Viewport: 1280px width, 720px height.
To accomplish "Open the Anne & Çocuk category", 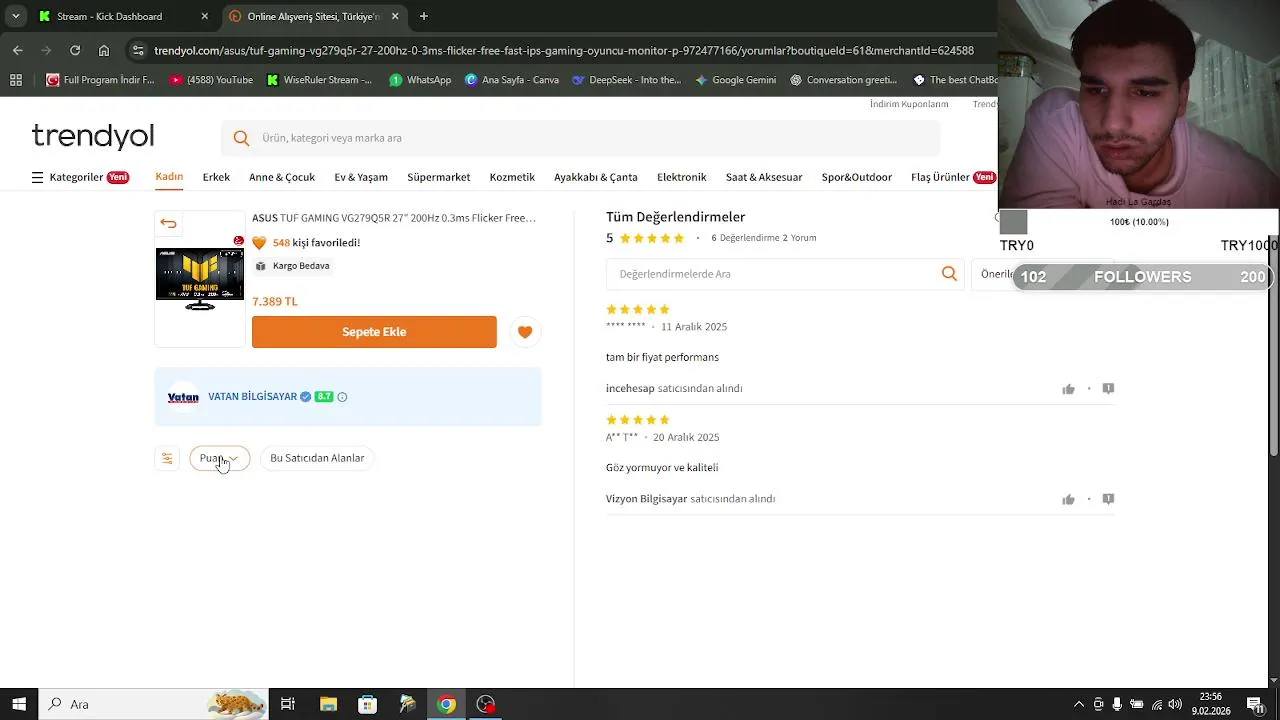I will tap(282, 177).
